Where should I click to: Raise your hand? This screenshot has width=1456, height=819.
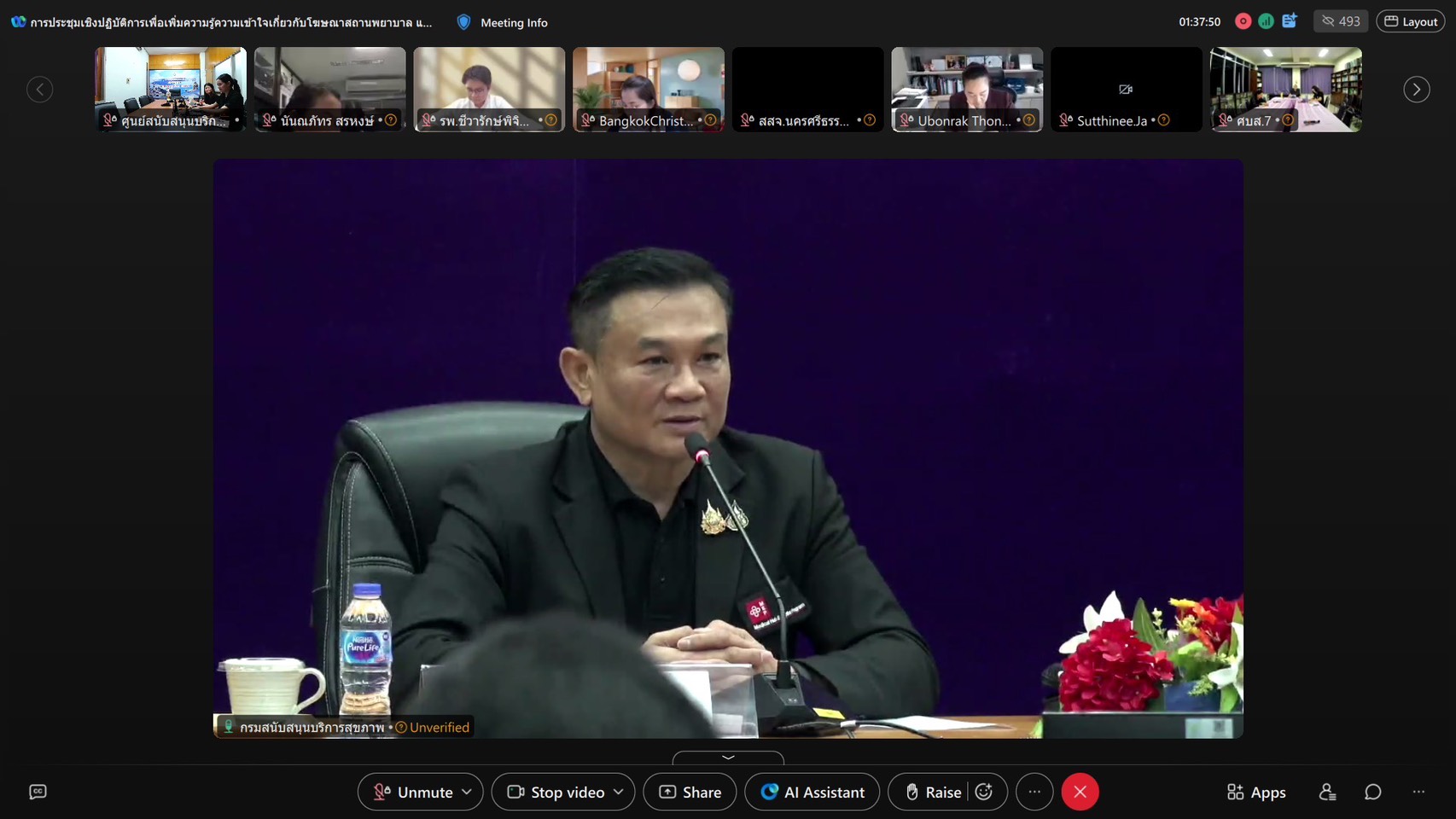click(x=932, y=792)
